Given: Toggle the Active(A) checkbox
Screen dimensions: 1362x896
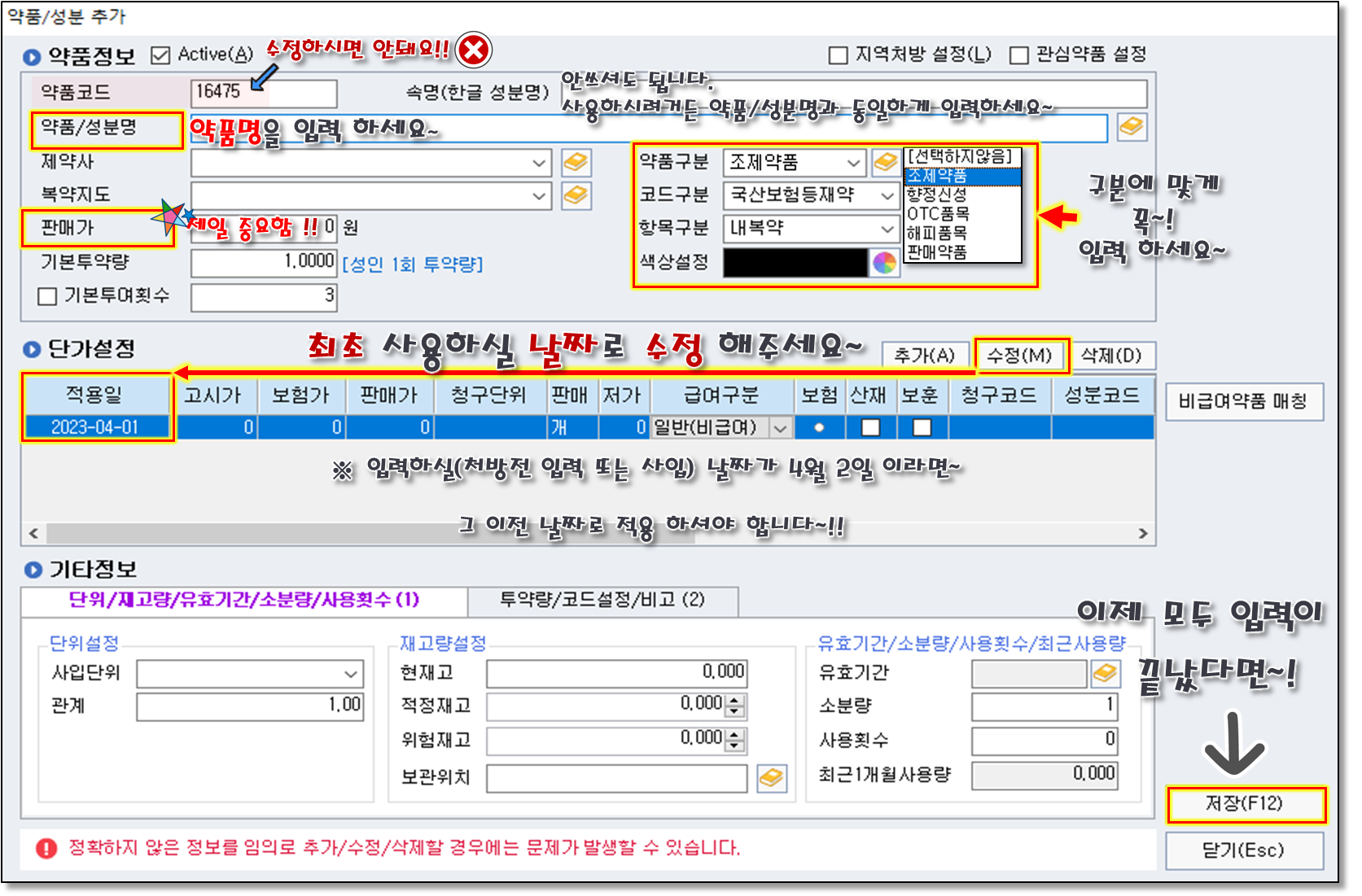Looking at the screenshot, I should click(160, 55).
